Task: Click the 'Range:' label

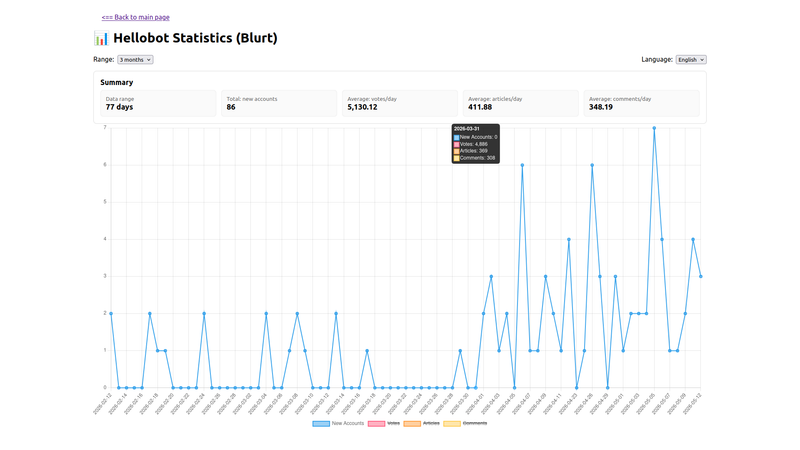Action: click(x=104, y=59)
